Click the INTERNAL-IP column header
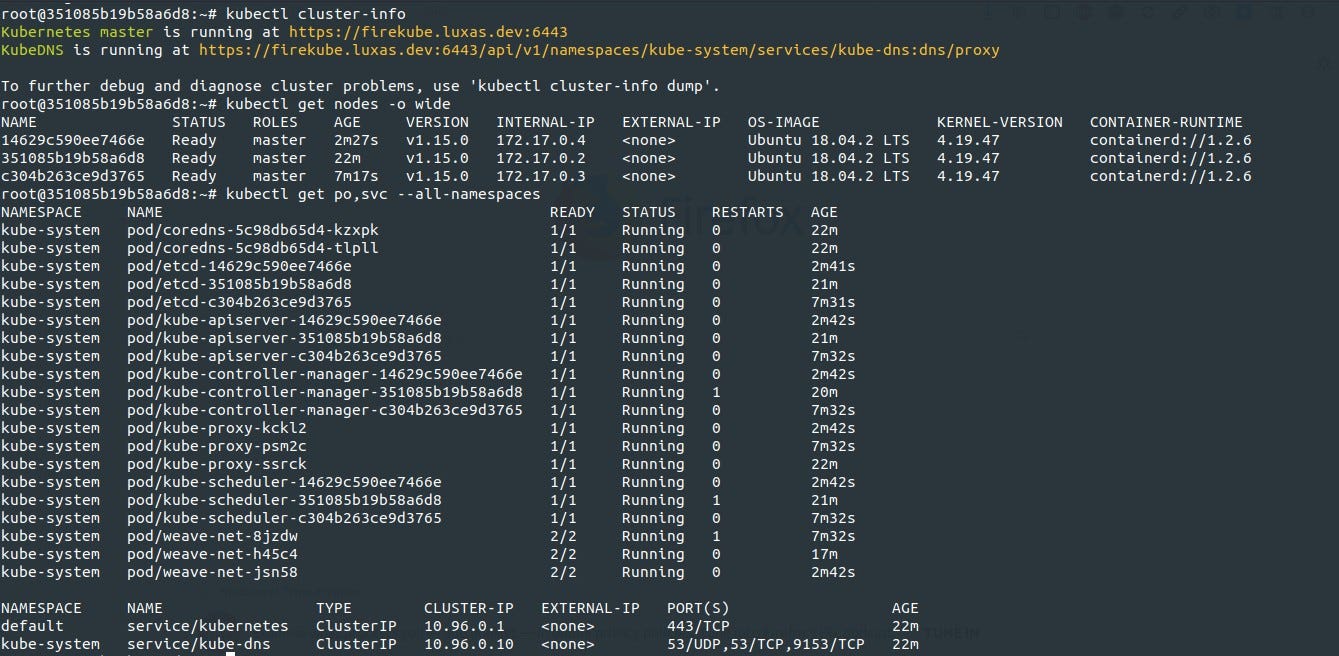Viewport: 1339px width, 656px height. tap(546, 122)
